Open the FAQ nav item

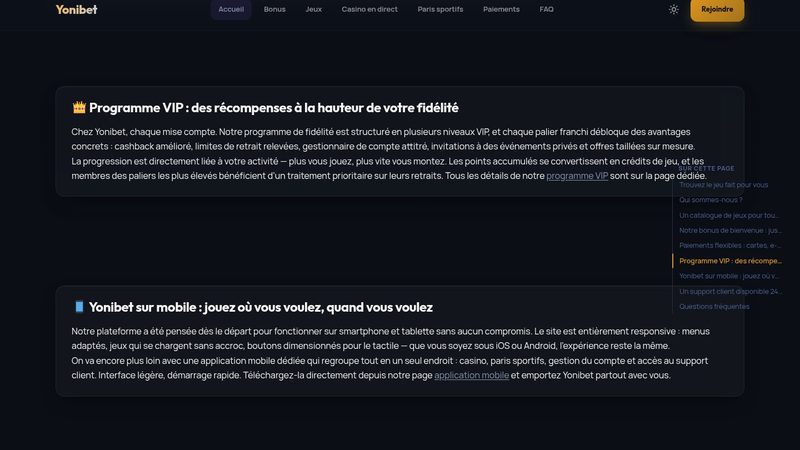point(546,9)
